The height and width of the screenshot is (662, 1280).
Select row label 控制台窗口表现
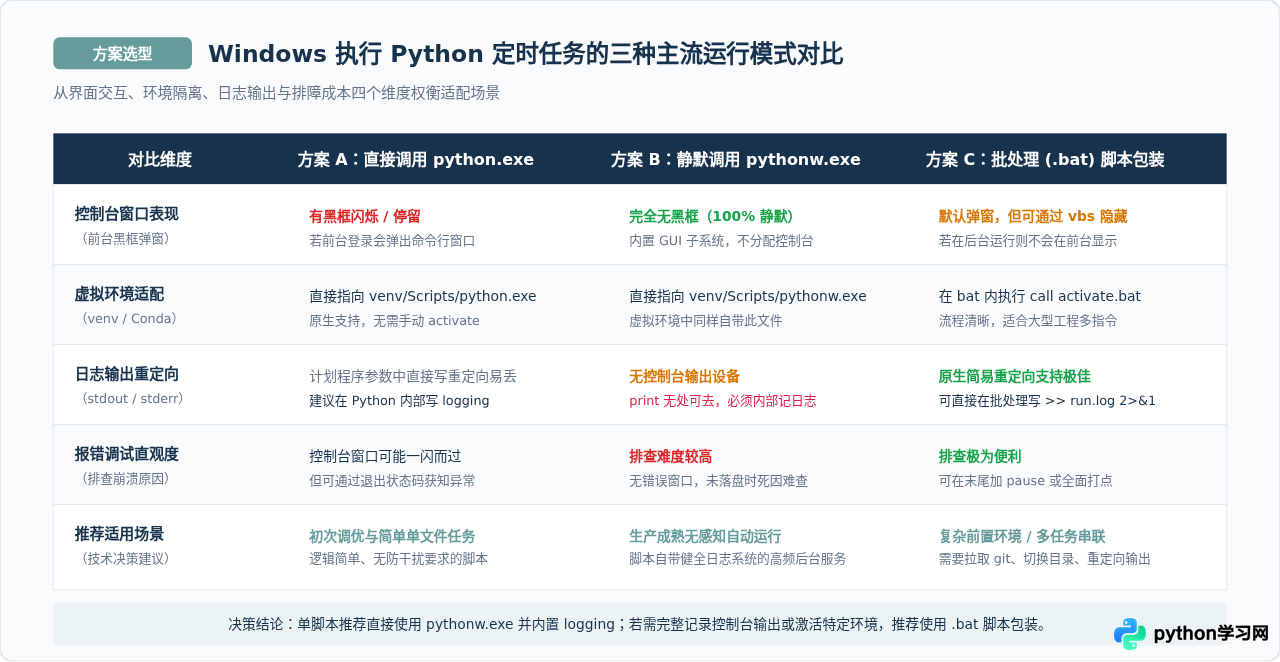tap(126, 214)
